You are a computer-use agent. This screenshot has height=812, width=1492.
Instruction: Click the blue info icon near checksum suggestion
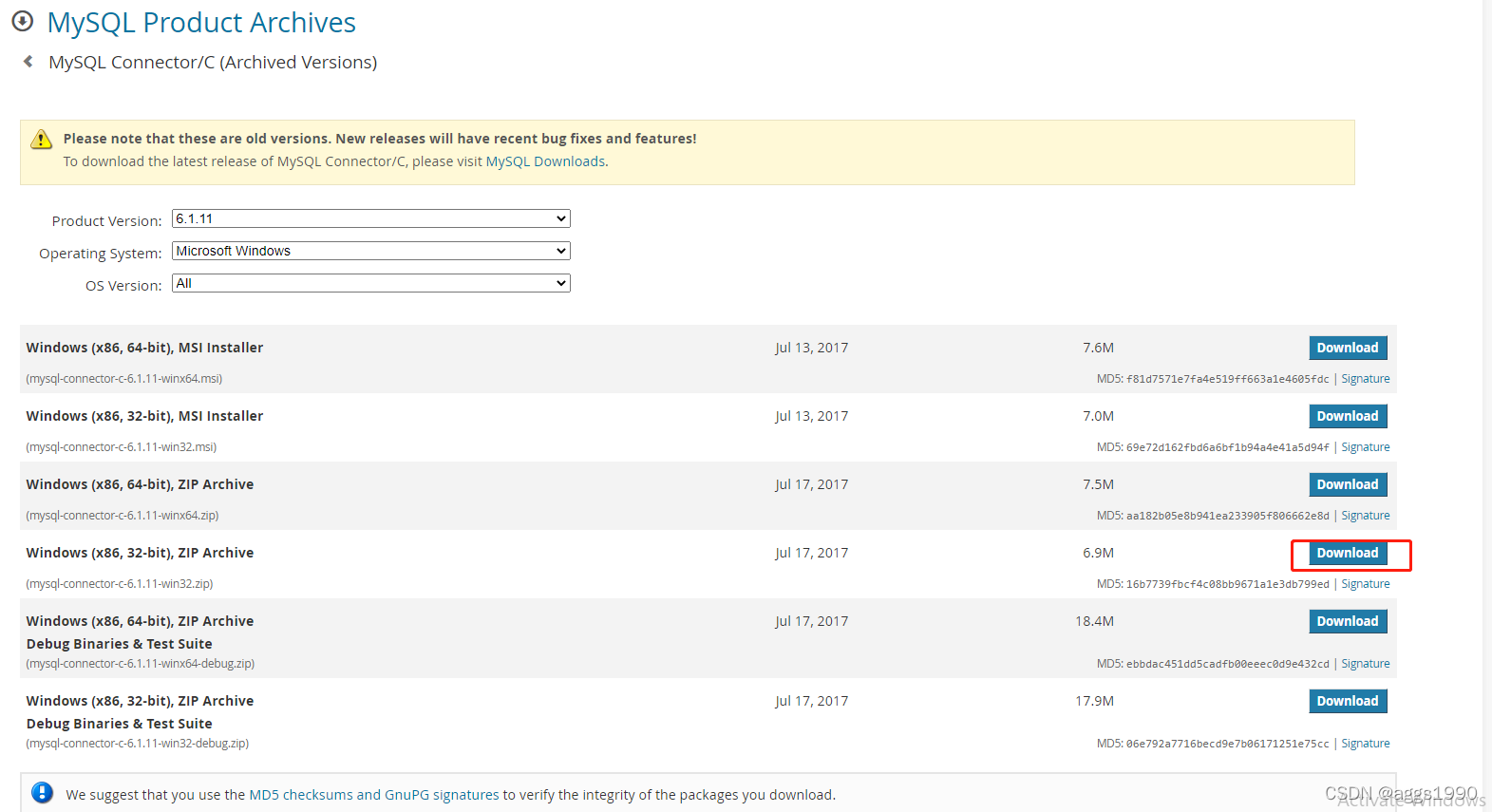42,792
